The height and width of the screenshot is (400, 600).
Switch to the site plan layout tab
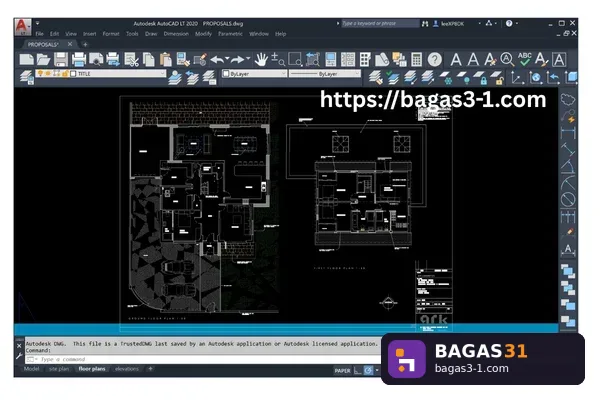point(59,369)
